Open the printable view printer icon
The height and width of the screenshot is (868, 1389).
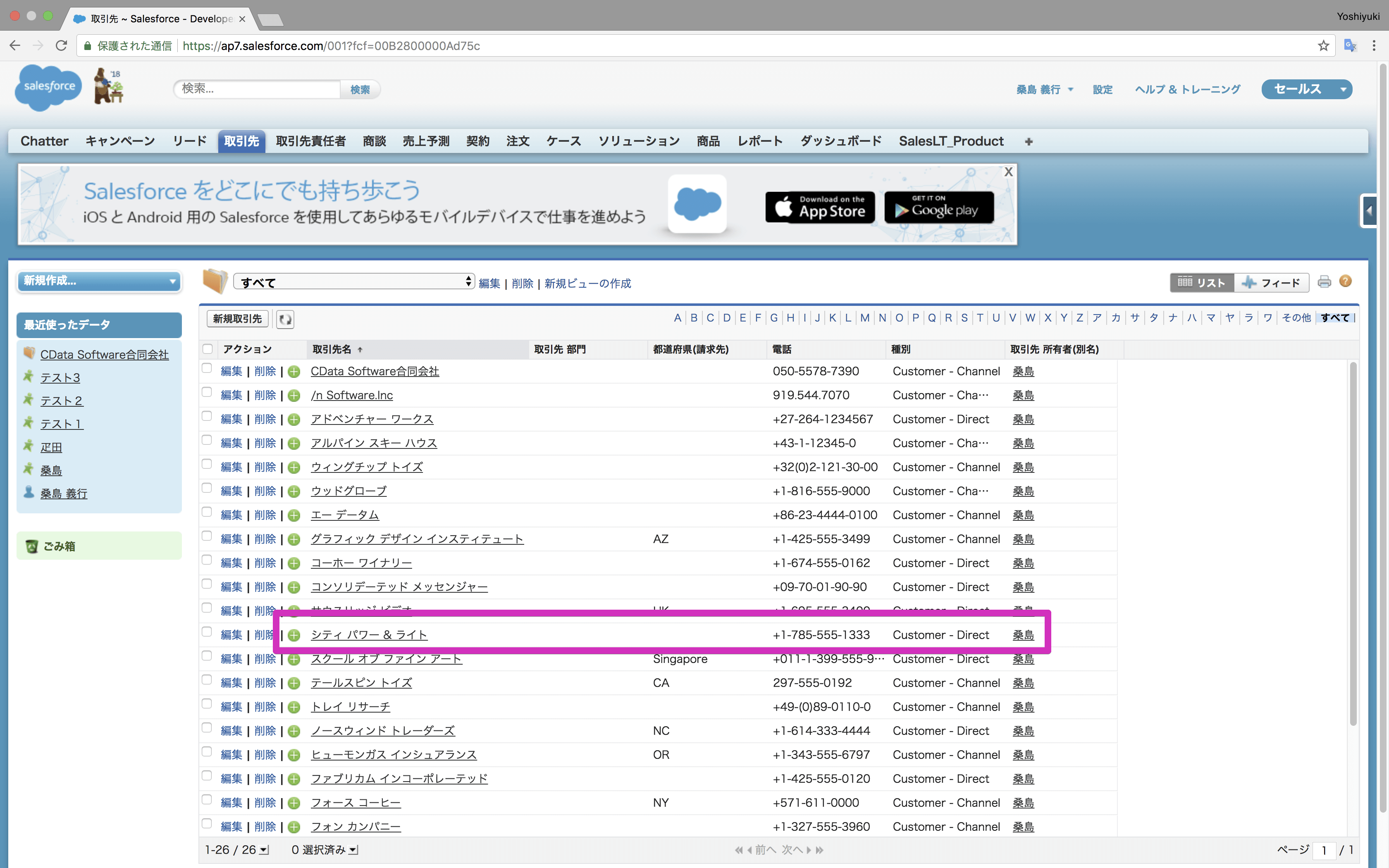[x=1324, y=281]
